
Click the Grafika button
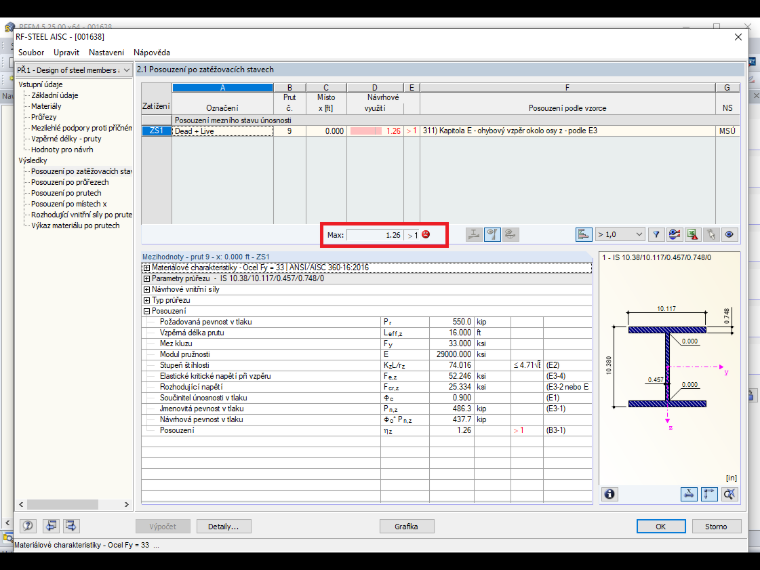(x=407, y=526)
